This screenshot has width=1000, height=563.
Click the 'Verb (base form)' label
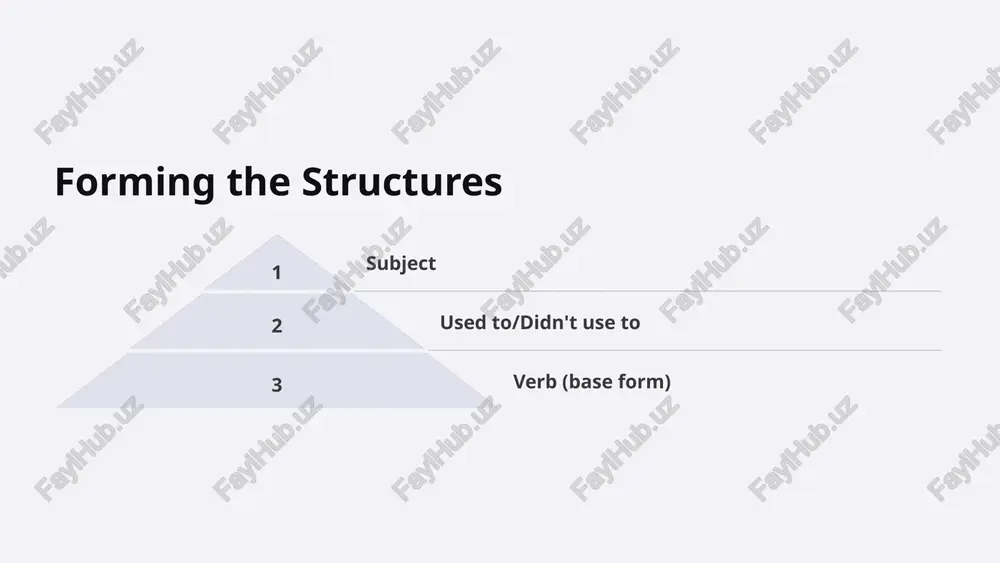pos(592,381)
